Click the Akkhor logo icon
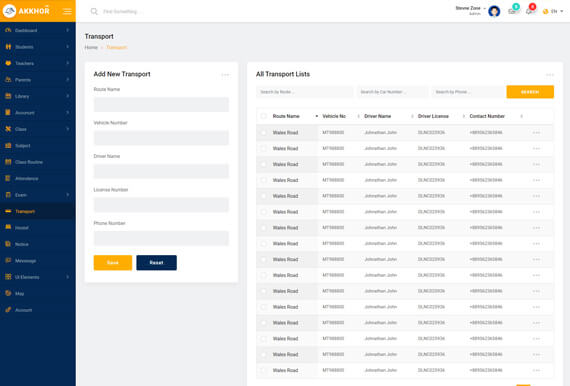 9,11
